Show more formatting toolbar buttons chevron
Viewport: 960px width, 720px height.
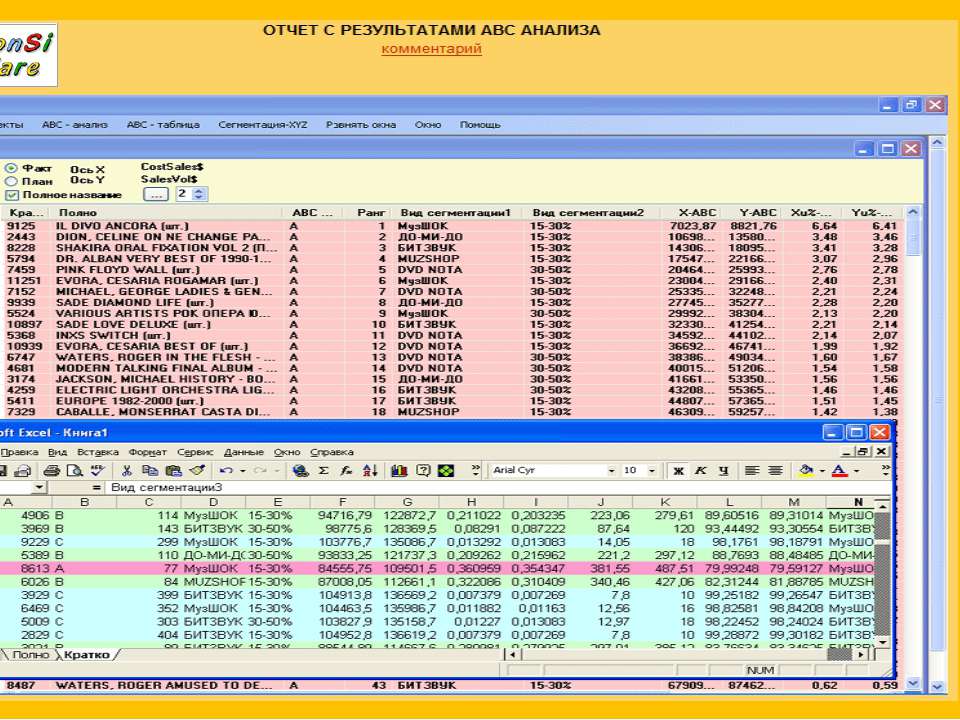tap(885, 470)
